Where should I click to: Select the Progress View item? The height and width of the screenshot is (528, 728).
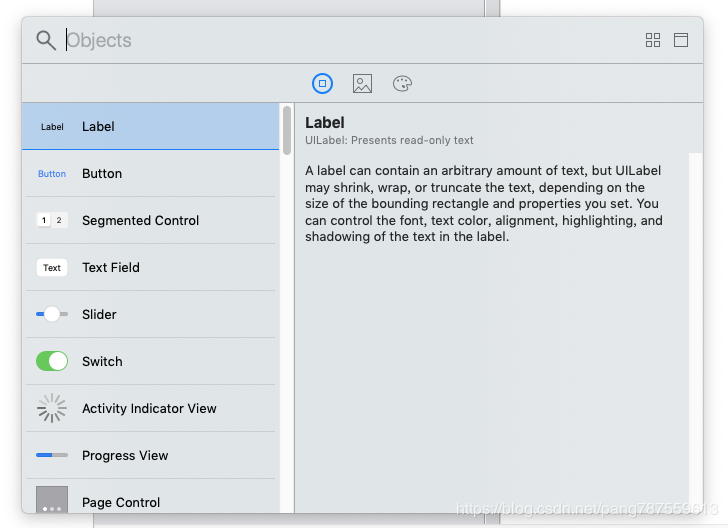coord(150,456)
